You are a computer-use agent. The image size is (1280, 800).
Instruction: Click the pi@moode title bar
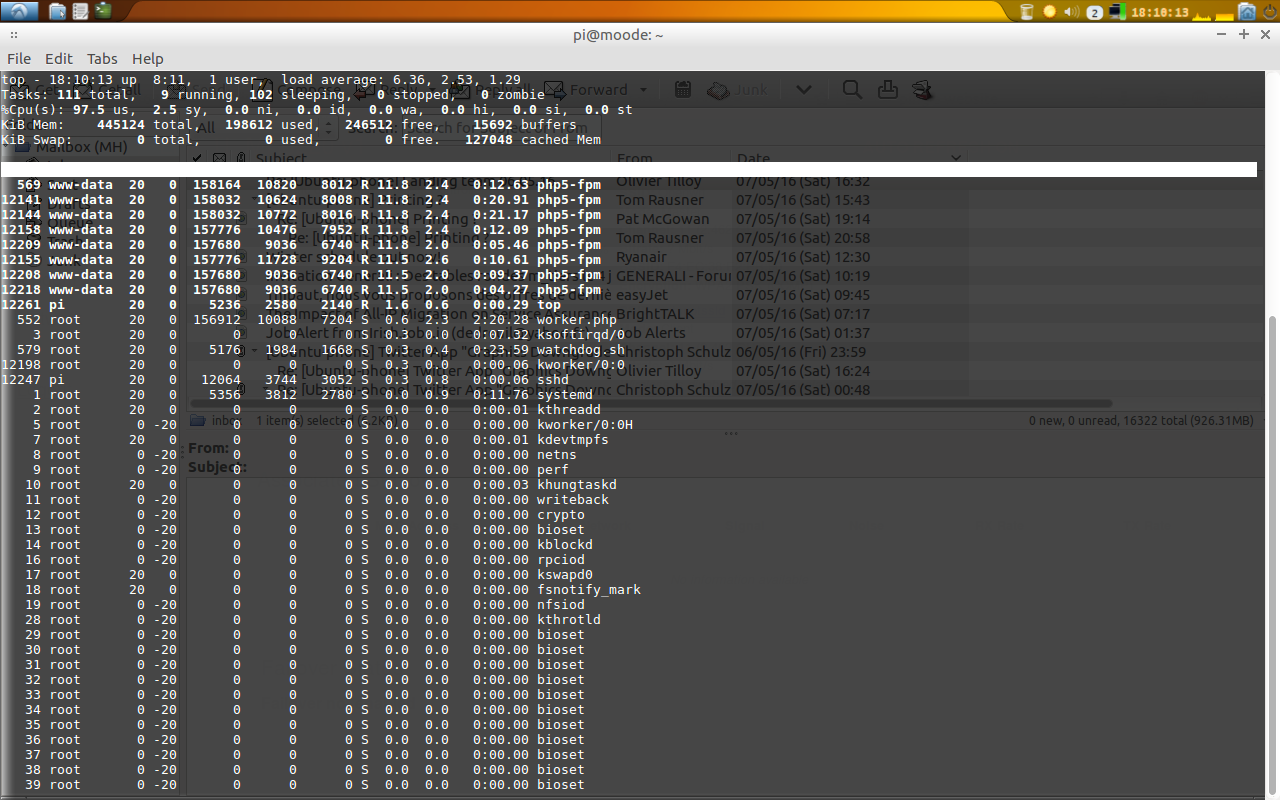[x=618, y=34]
